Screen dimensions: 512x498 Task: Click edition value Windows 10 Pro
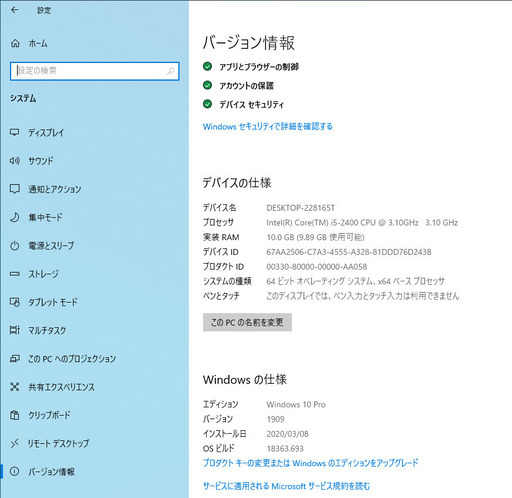296,404
